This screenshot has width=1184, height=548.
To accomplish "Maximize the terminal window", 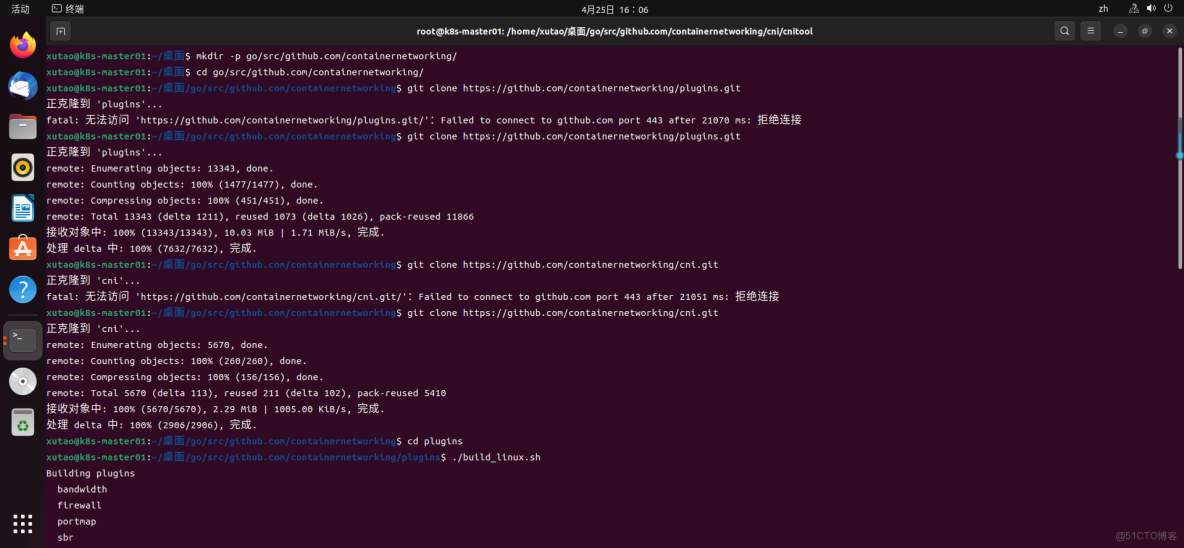I will tap(1145, 31).
